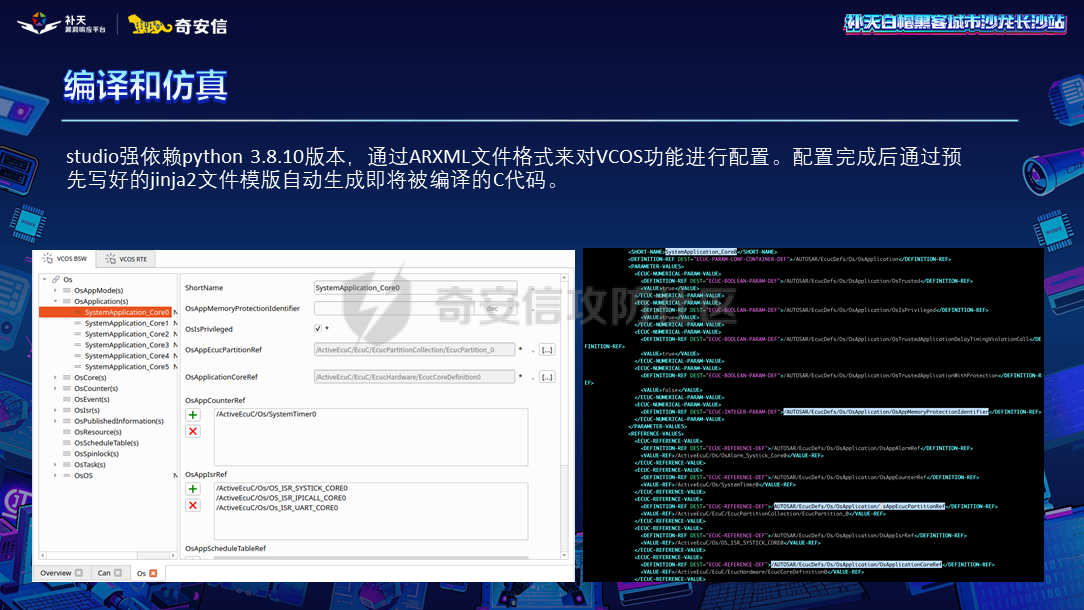Close the Os tab with its red X icon
The height and width of the screenshot is (610, 1084).
pyautogui.click(x=154, y=573)
